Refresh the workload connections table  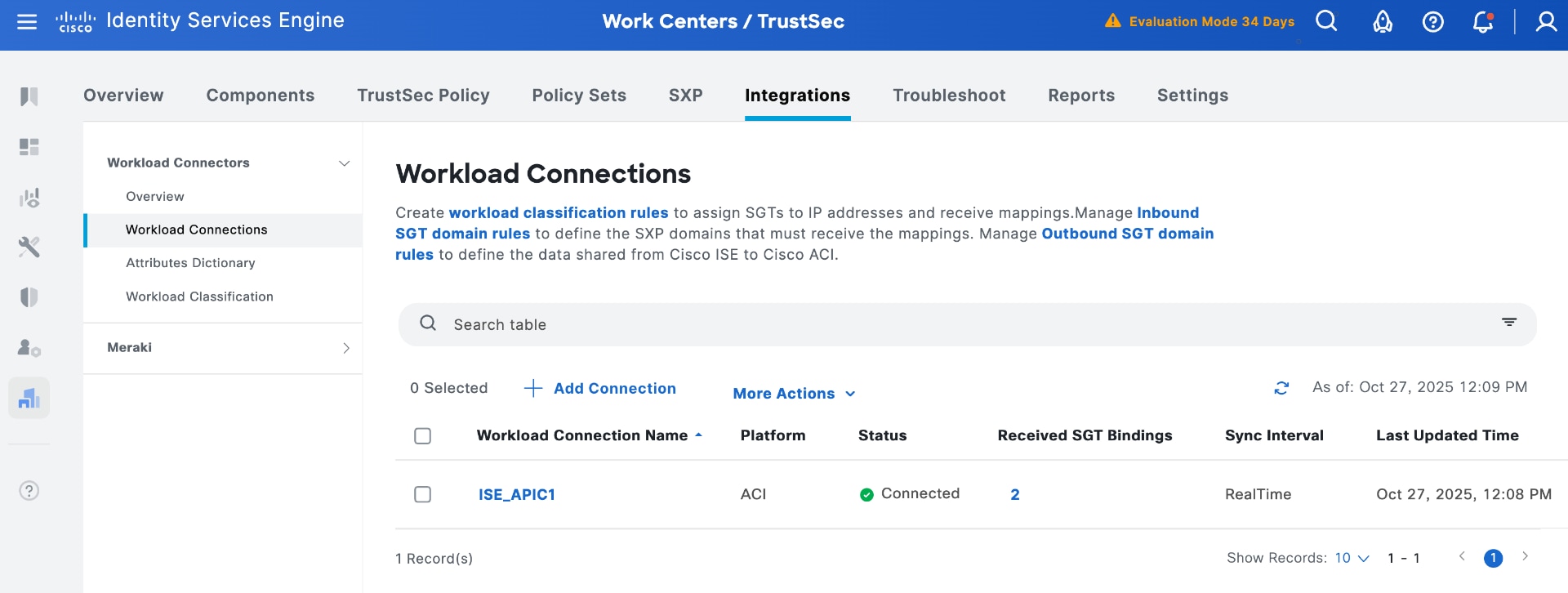pyautogui.click(x=1281, y=388)
